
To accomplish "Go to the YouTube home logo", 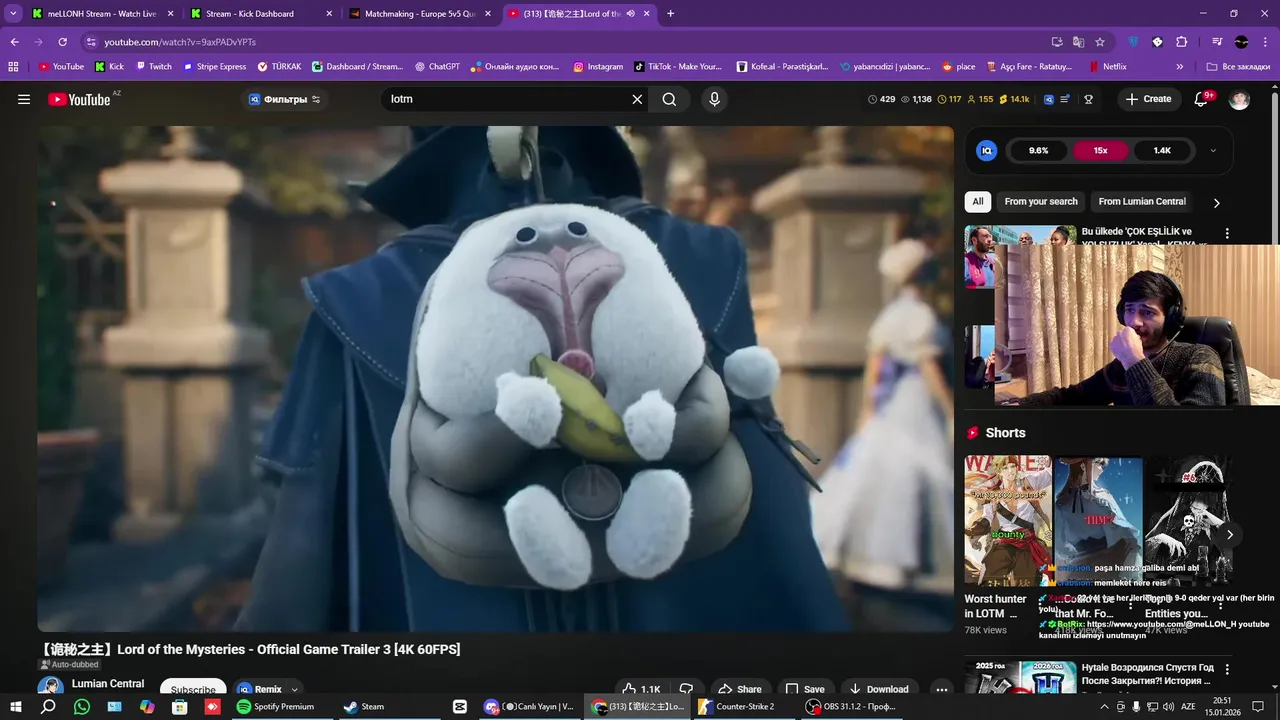I will click(x=80, y=99).
